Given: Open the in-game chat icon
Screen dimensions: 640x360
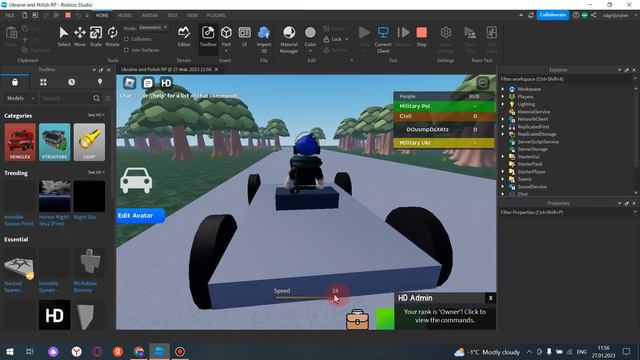Looking at the screenshot, I should click(148, 83).
